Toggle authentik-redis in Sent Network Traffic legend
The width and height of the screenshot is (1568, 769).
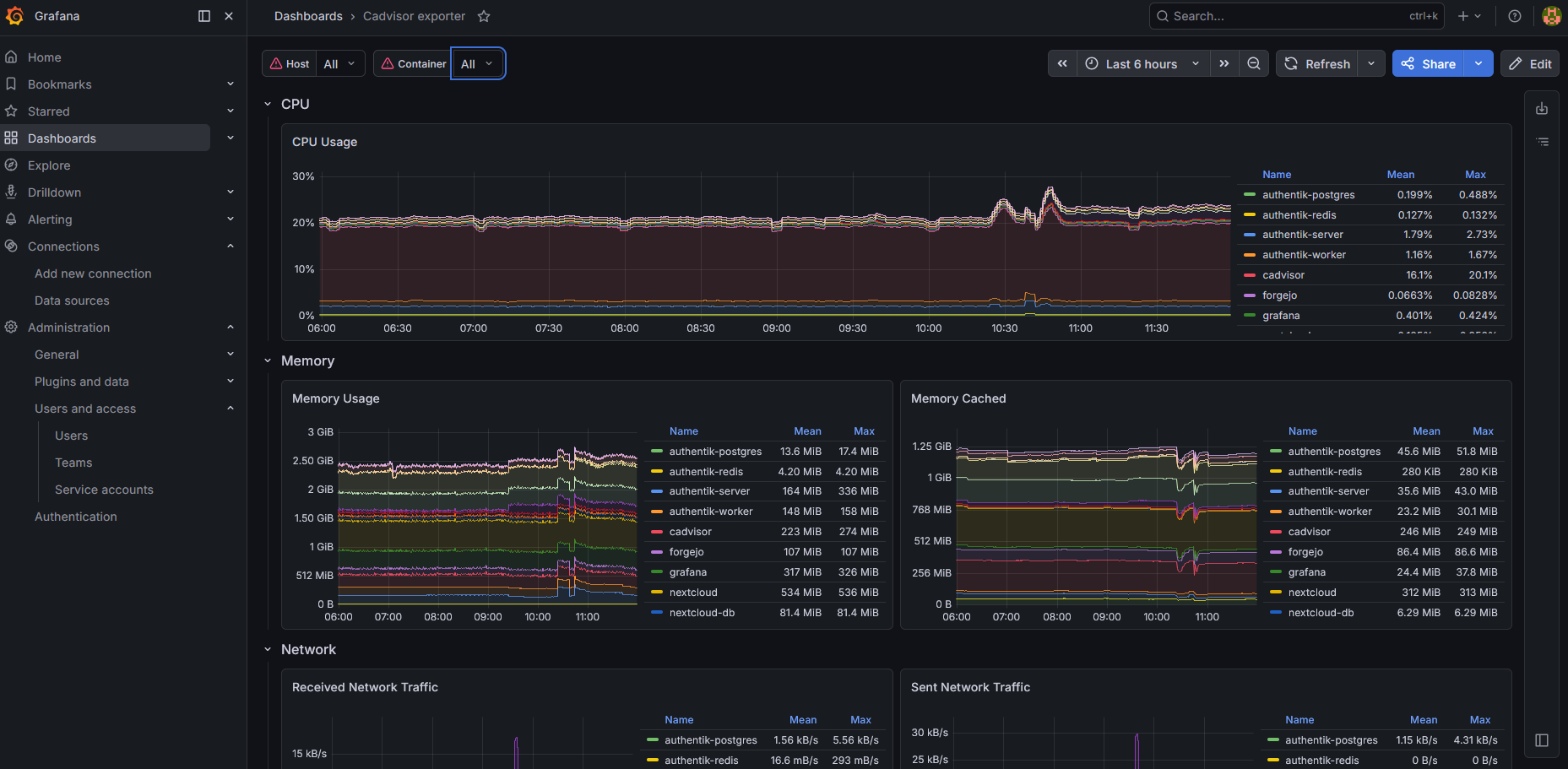pos(1322,761)
